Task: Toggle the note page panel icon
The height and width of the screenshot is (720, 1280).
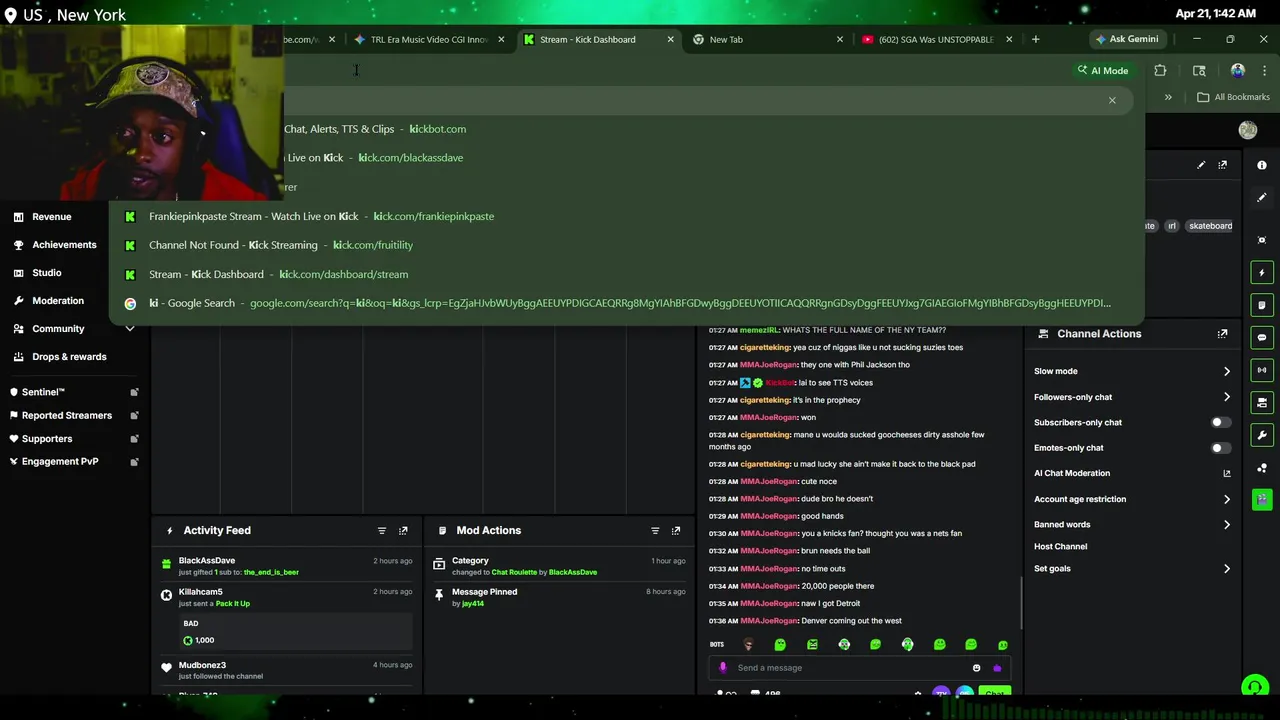Action: [x=1262, y=305]
